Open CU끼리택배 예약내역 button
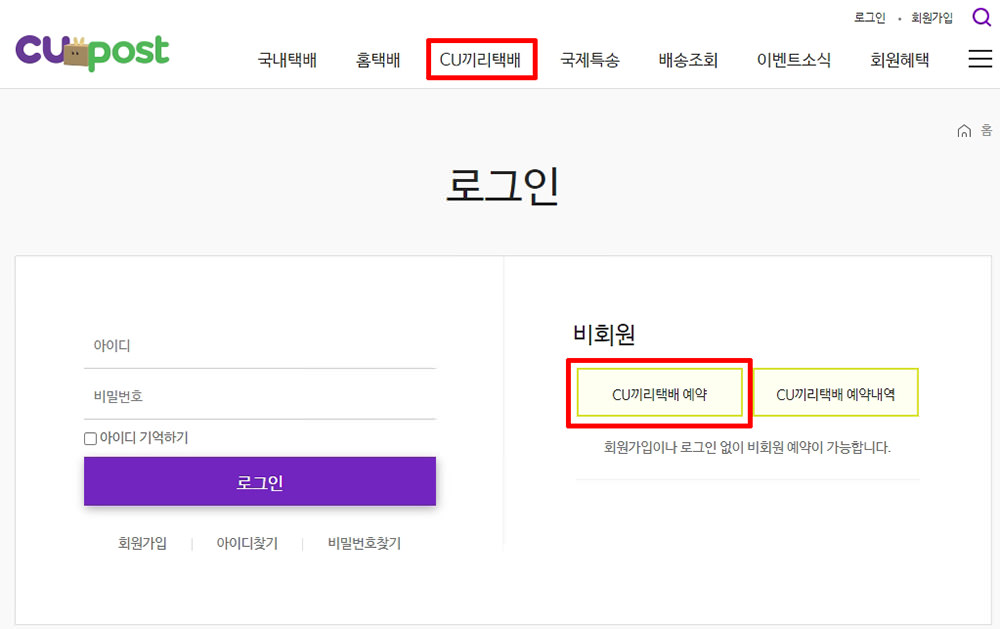1000x629 pixels. tap(835, 392)
